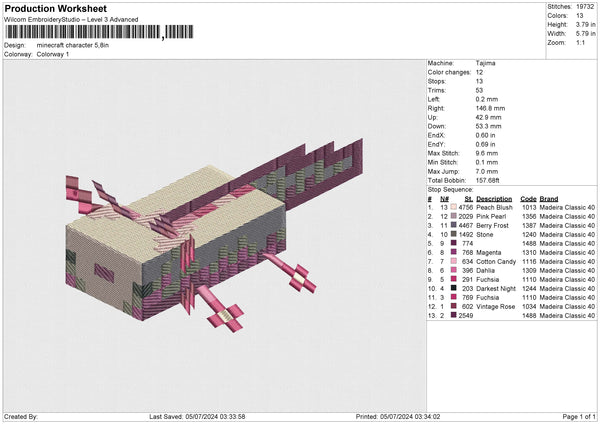The image size is (600, 424).
Task: Click the 'Cotton Candy' description text
Action: 496,262
